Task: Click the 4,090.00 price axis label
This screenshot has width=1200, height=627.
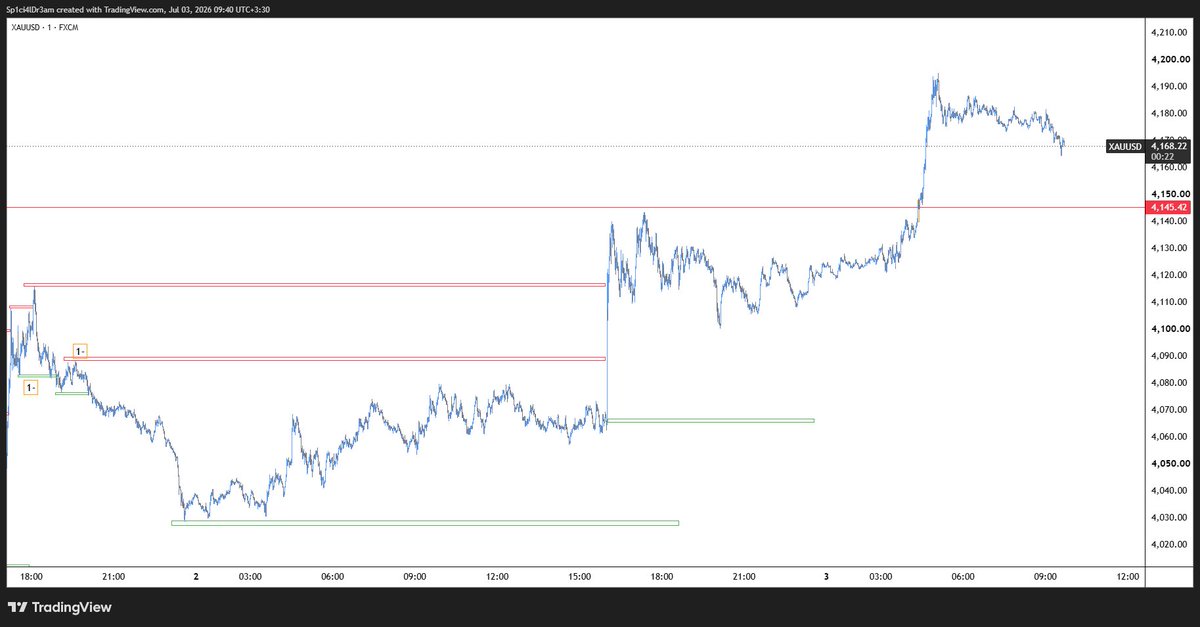Action: pyautogui.click(x=1169, y=356)
